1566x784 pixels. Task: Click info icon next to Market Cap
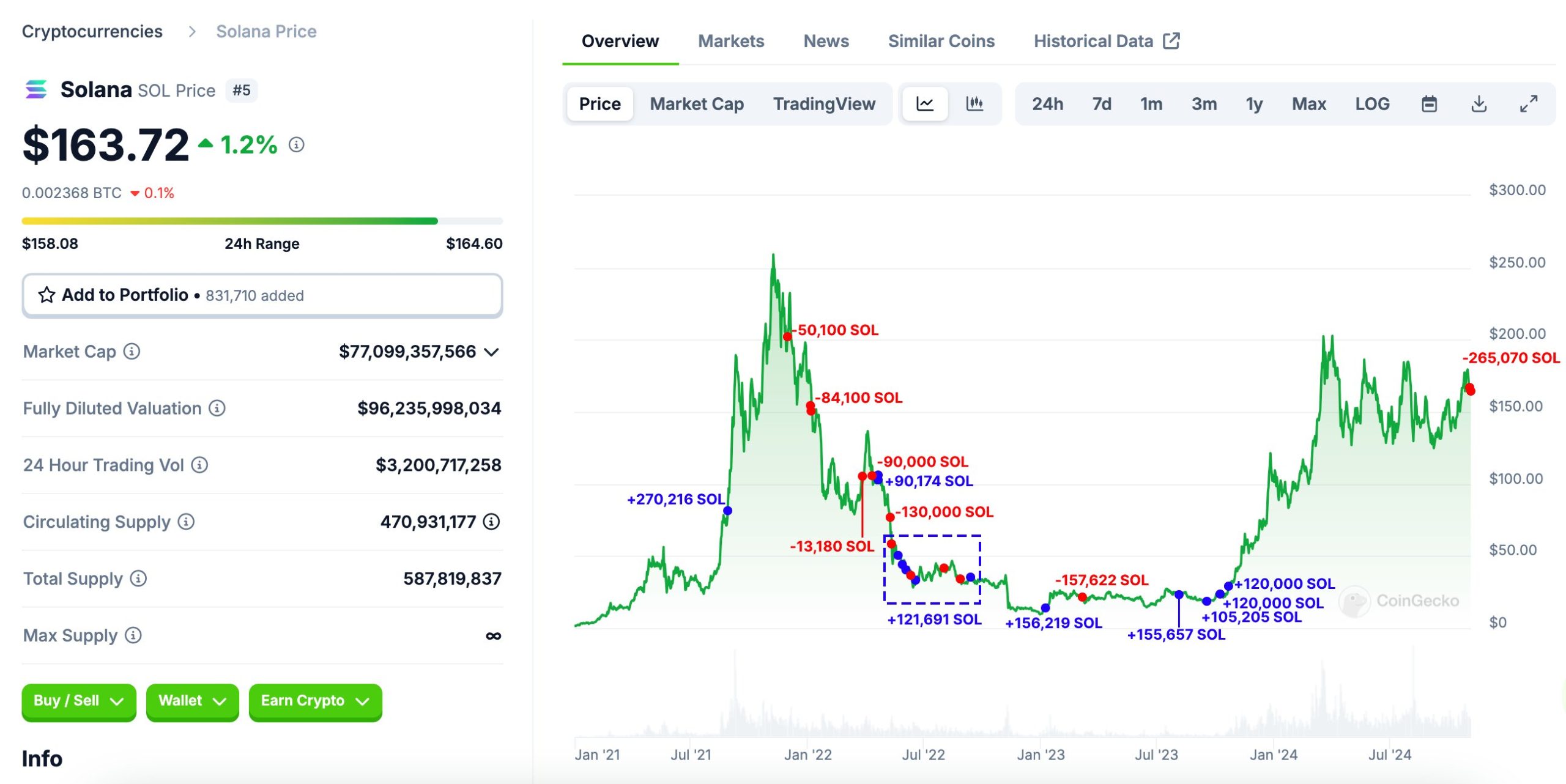(132, 352)
